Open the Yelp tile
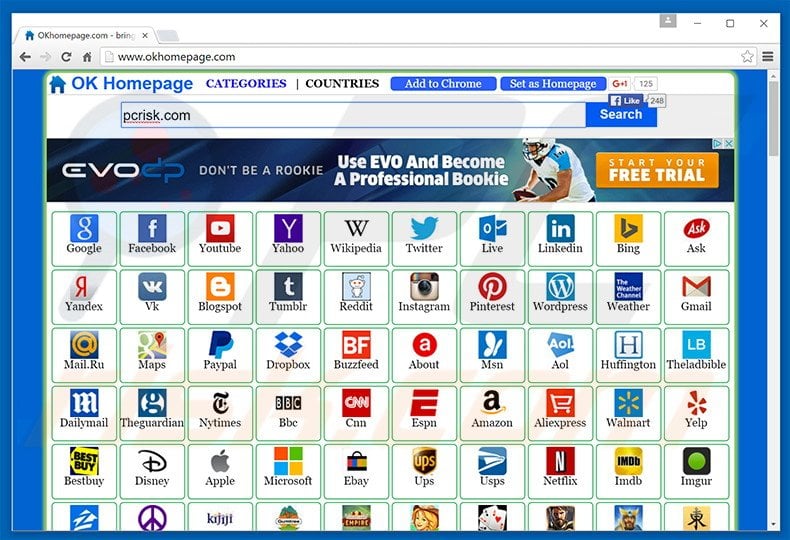This screenshot has height=540, width=790. tap(696, 413)
